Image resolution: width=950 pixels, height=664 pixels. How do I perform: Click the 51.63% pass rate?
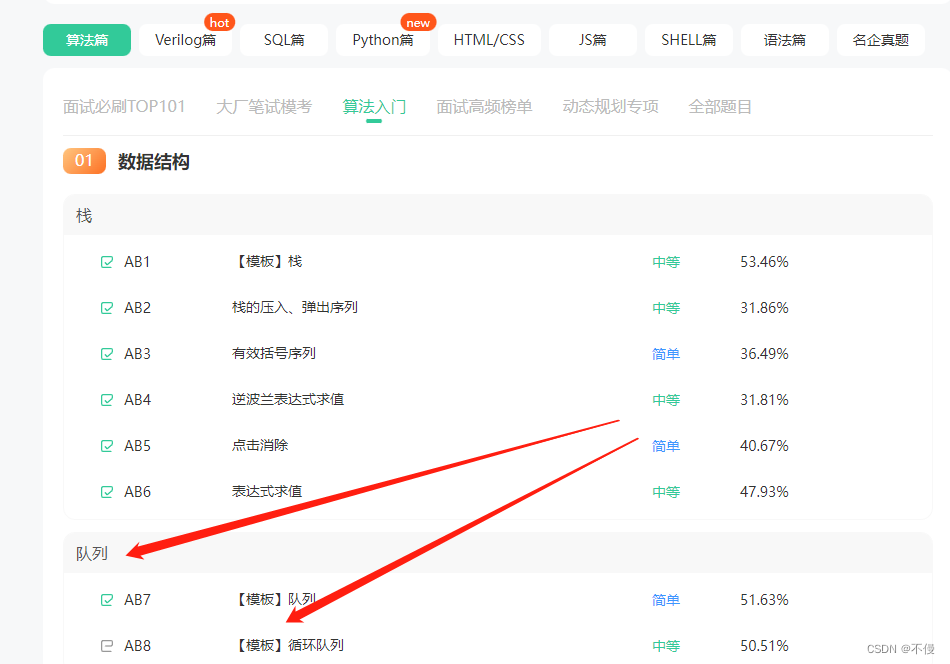pos(764,600)
